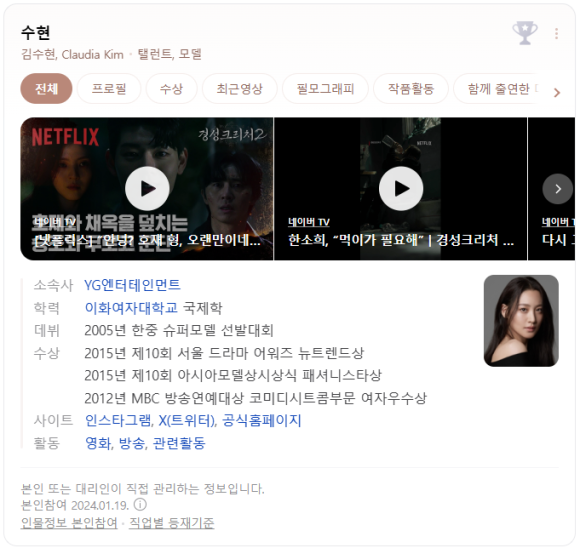Show next videos with the carousel arrow
Screen dimensions: 580x548
(x=558, y=189)
